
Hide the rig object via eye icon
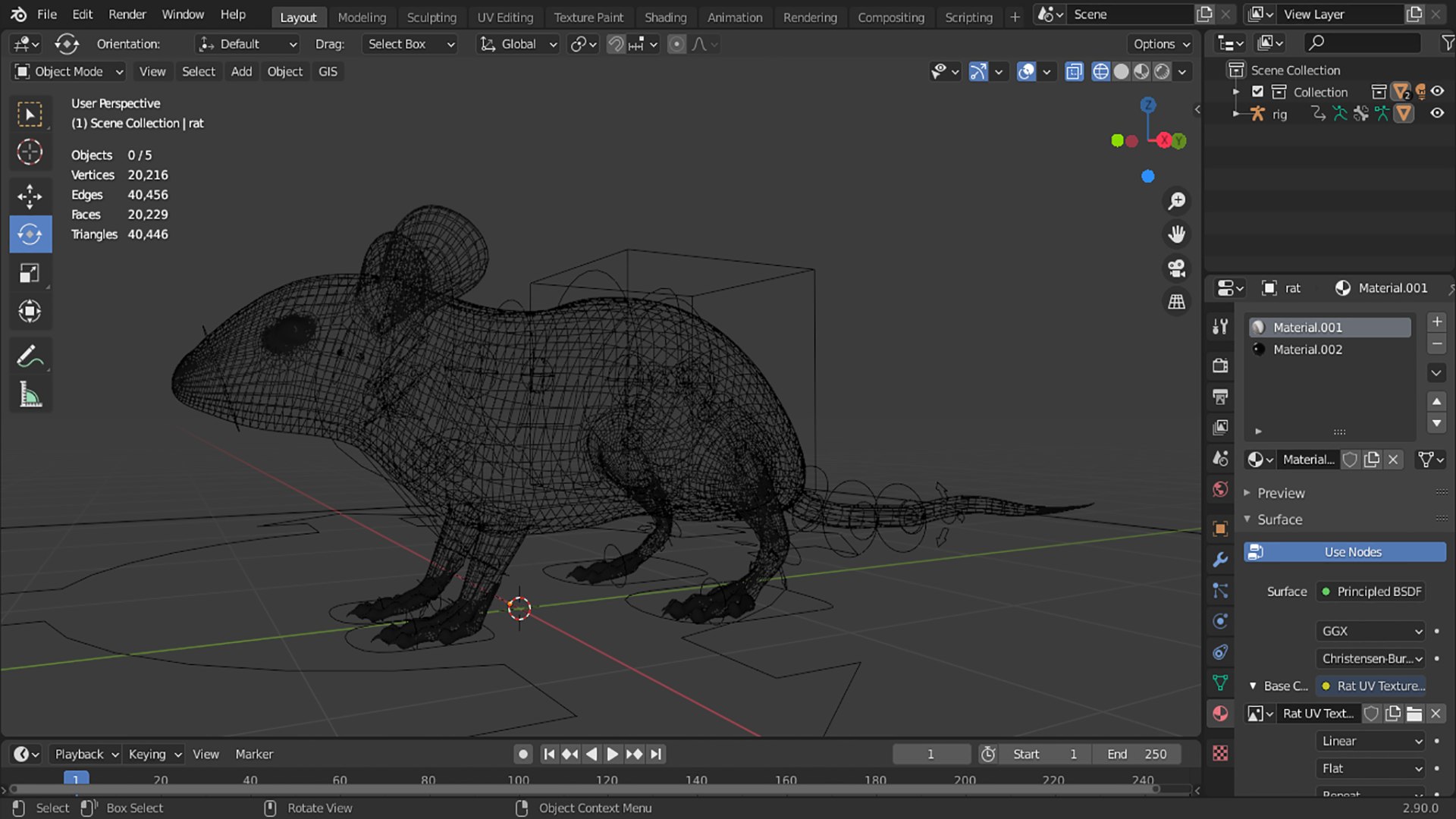click(1437, 113)
